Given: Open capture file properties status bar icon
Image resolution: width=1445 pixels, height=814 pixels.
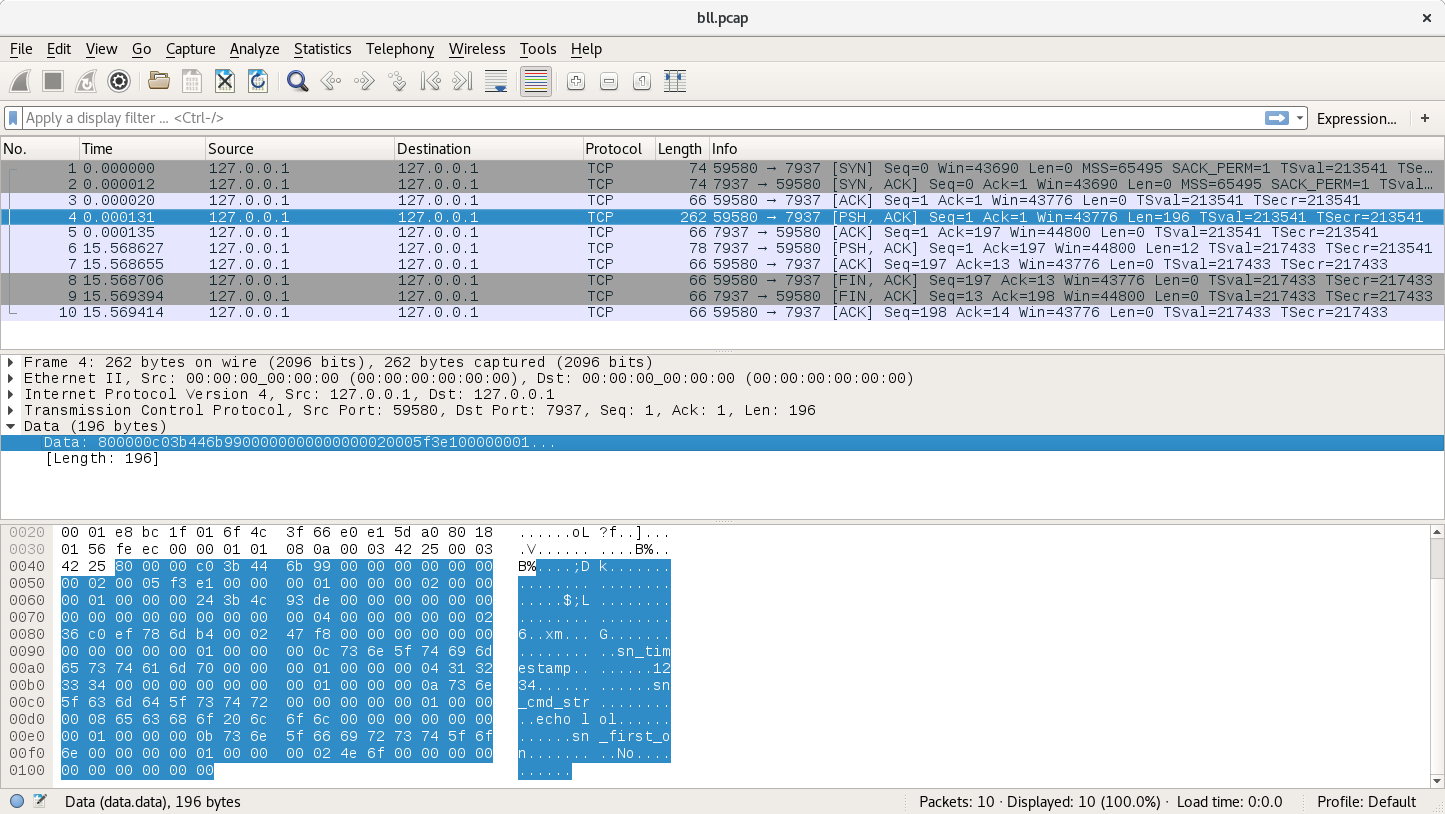Looking at the screenshot, I should 40,801.
